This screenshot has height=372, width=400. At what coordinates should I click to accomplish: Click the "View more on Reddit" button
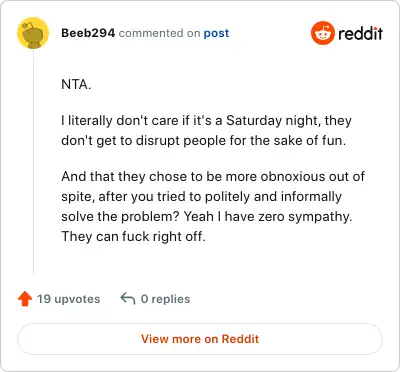(x=200, y=339)
